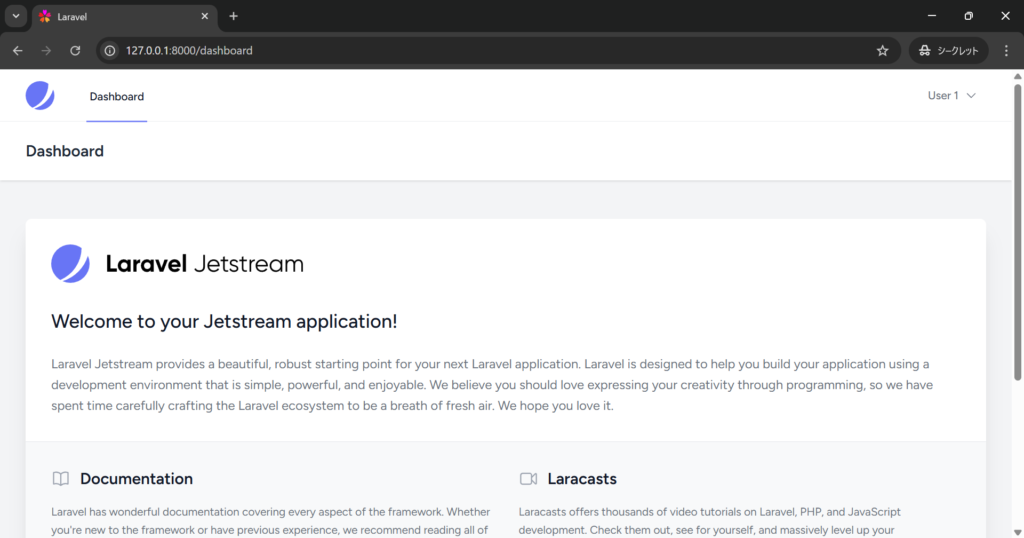Viewport: 1024px width, 538px height.
Task: Click the Laravel Jetstream wordmark
Action: (204, 264)
